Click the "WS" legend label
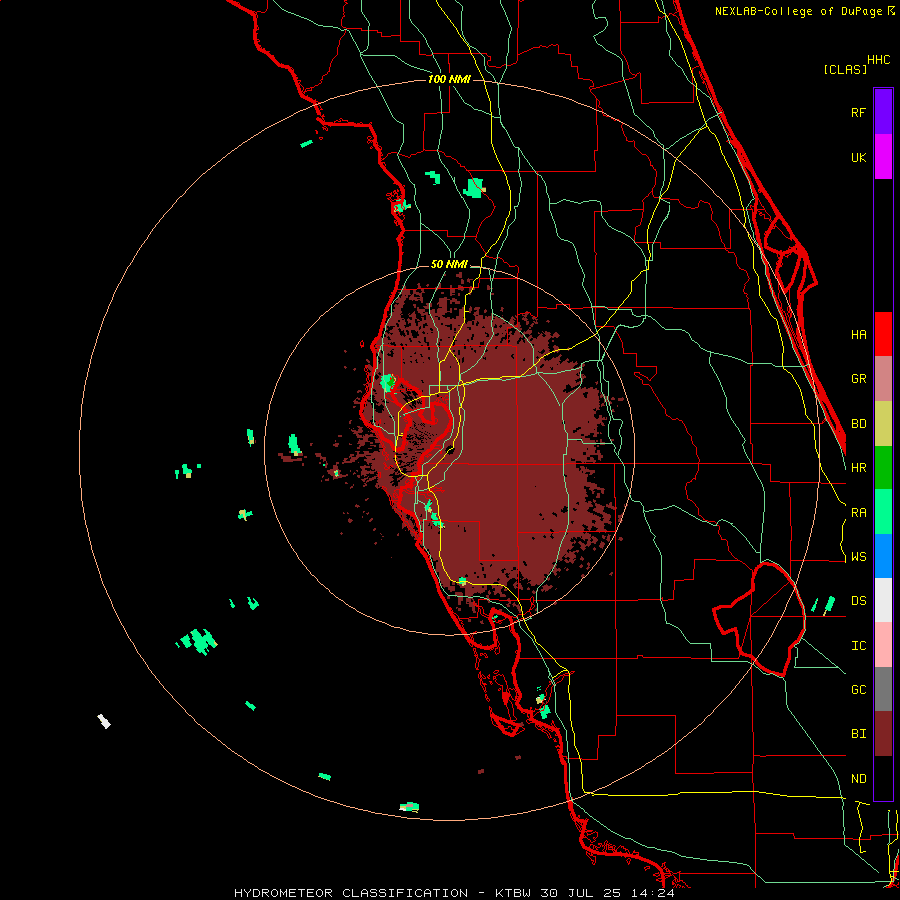900x900 pixels. (858, 557)
